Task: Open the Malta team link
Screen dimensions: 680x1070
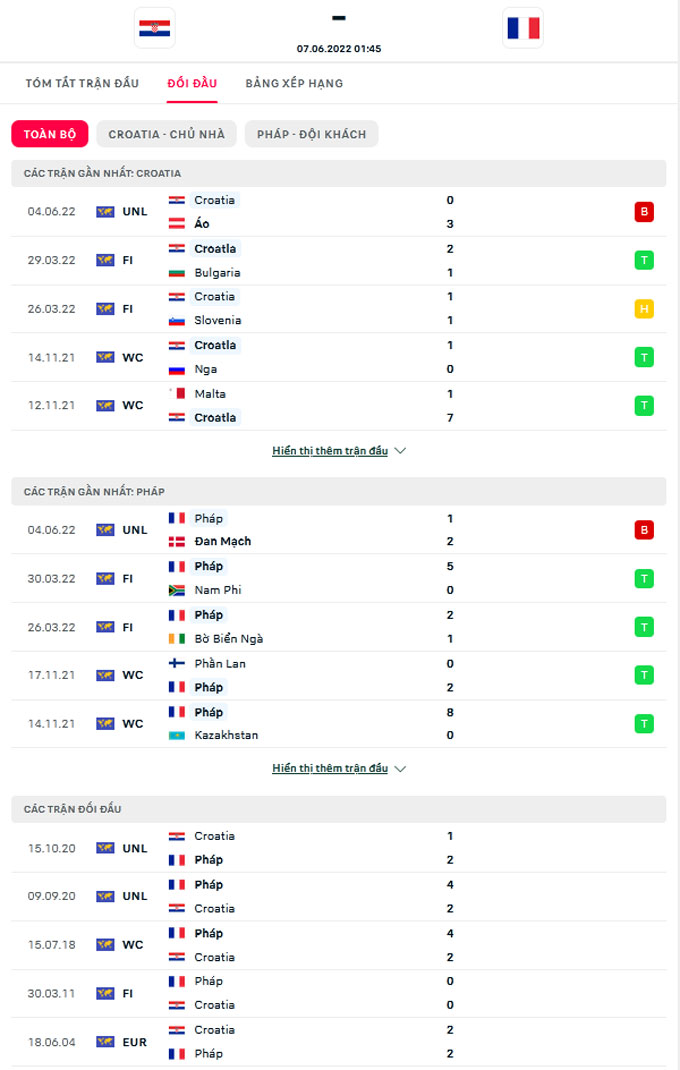Action: (x=212, y=394)
